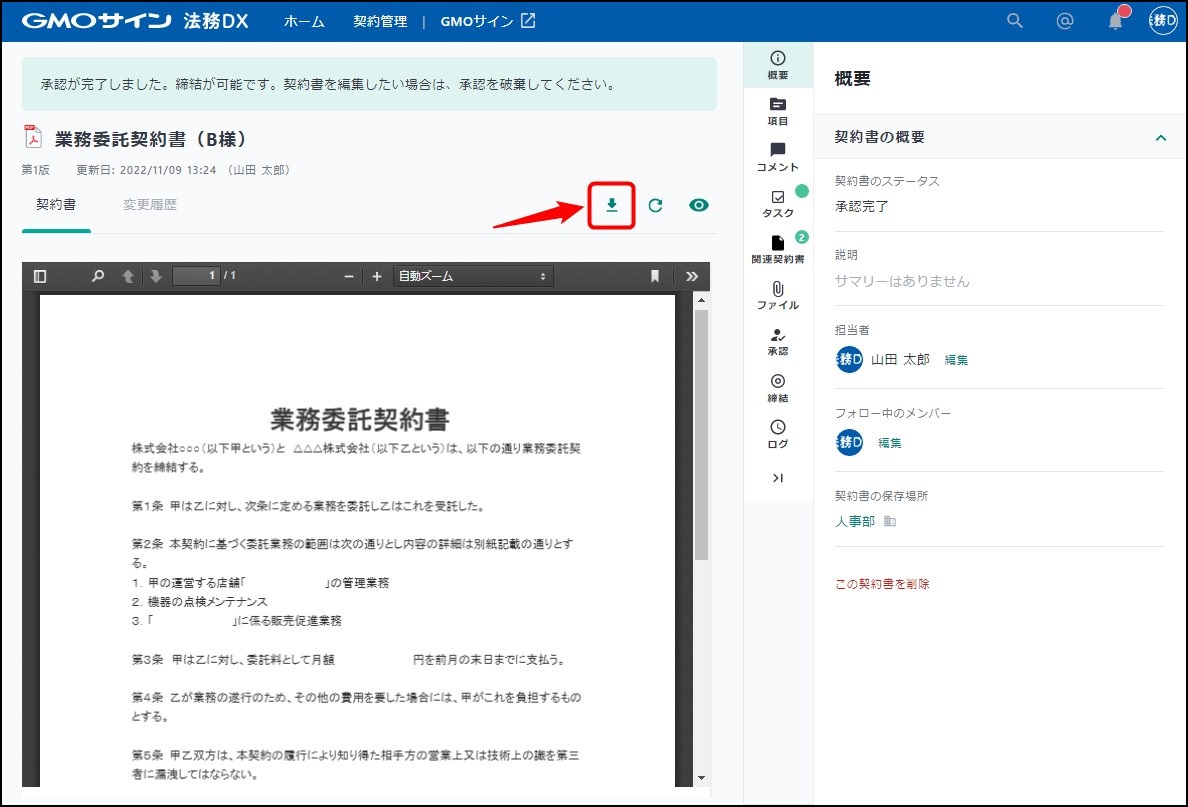Open the notifications bell
1188x807 pixels.
point(1115,21)
